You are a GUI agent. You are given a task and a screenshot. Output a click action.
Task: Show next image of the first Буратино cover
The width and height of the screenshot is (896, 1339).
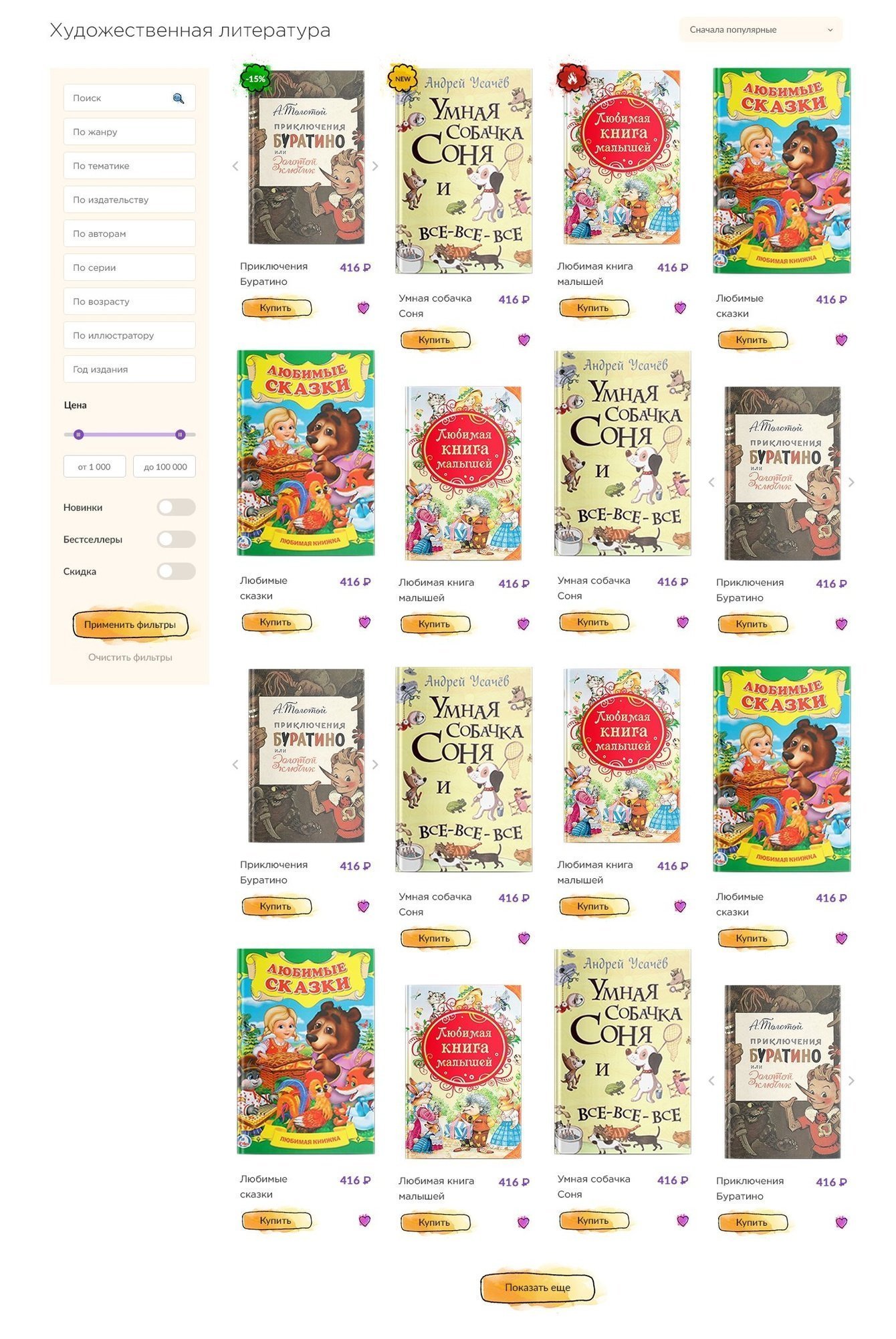tap(375, 166)
